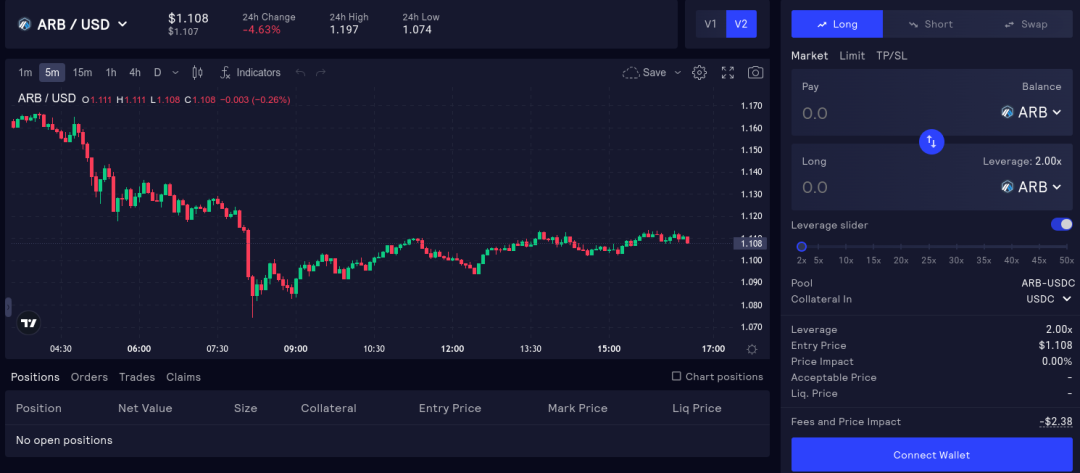Click the swap pay and long arrows button

[931, 141]
